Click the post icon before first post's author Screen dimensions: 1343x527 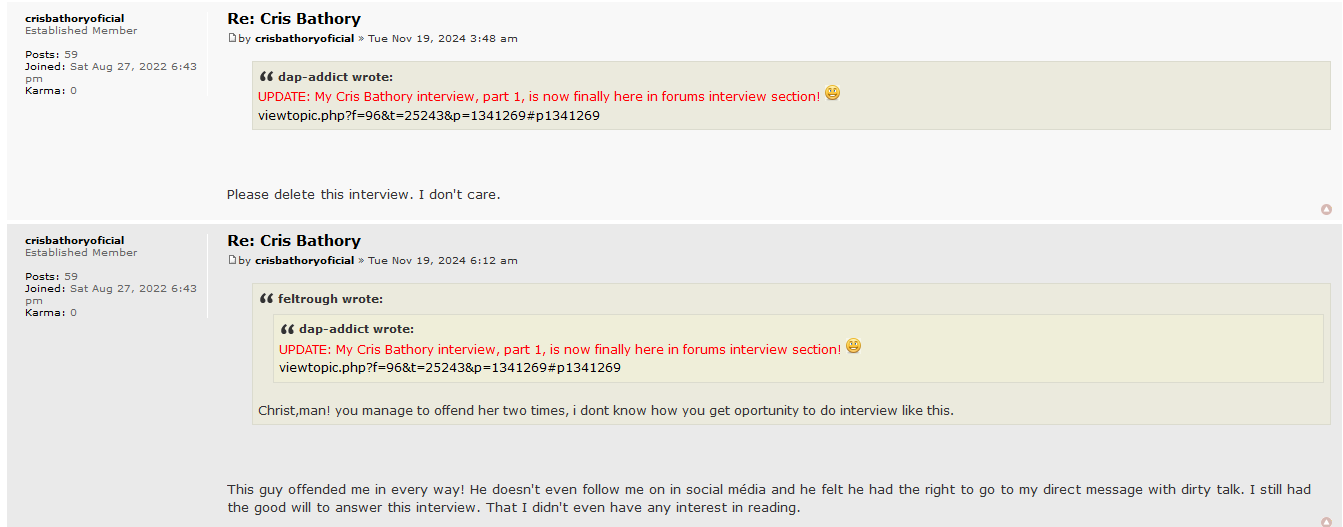[x=232, y=38]
